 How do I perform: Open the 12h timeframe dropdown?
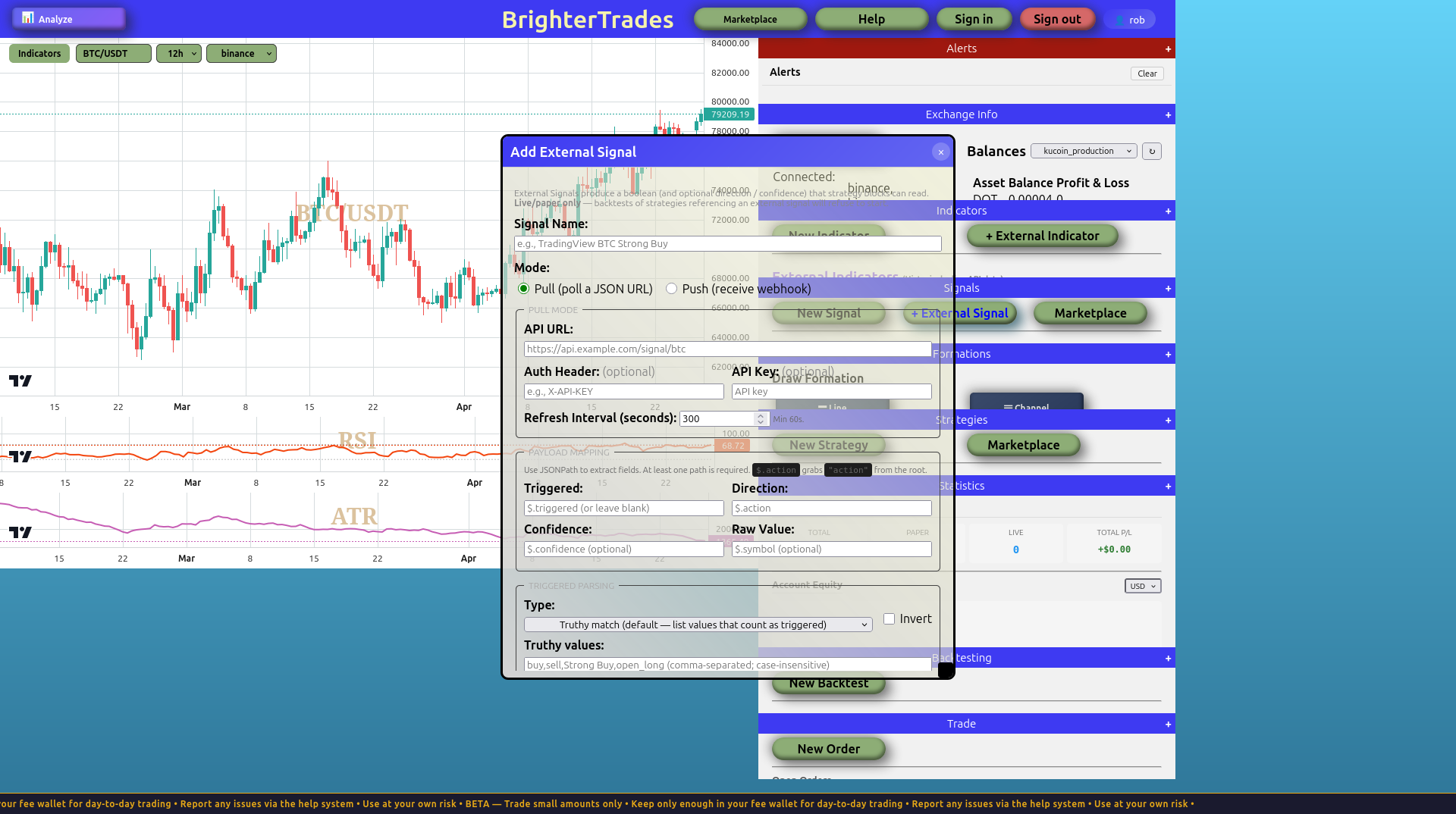179,54
